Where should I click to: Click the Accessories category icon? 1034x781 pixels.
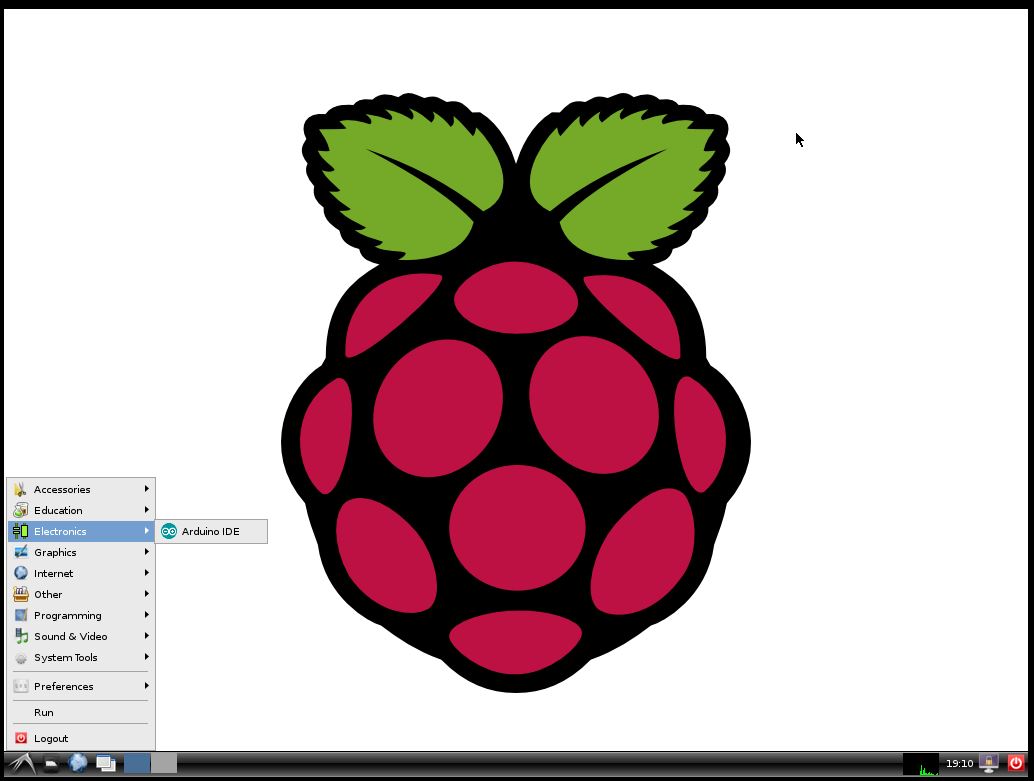(x=20, y=489)
